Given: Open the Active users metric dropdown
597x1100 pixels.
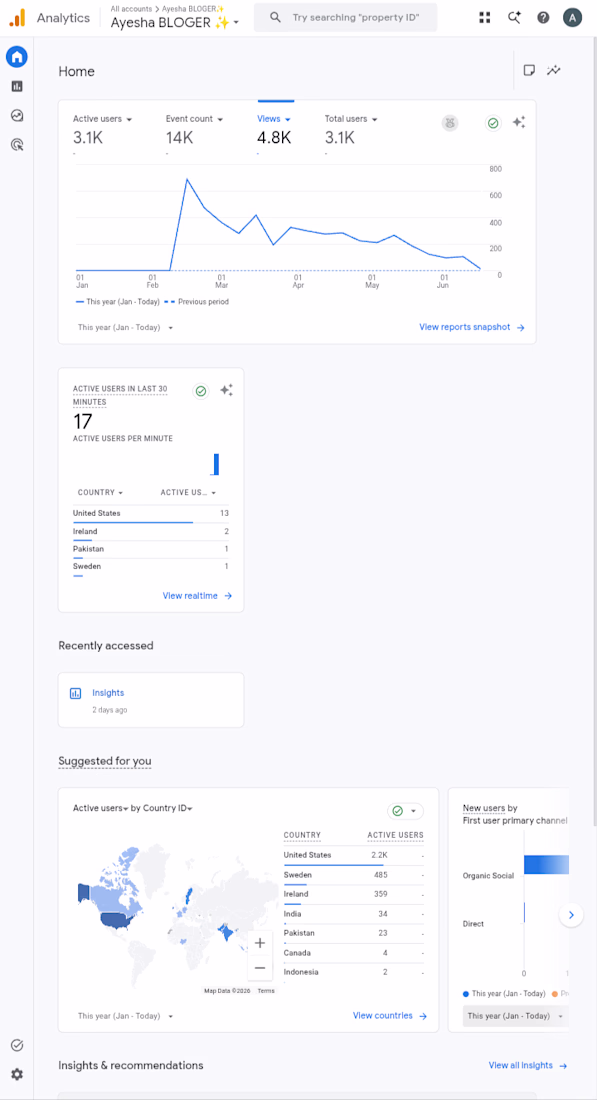Looking at the screenshot, I should 103,119.
